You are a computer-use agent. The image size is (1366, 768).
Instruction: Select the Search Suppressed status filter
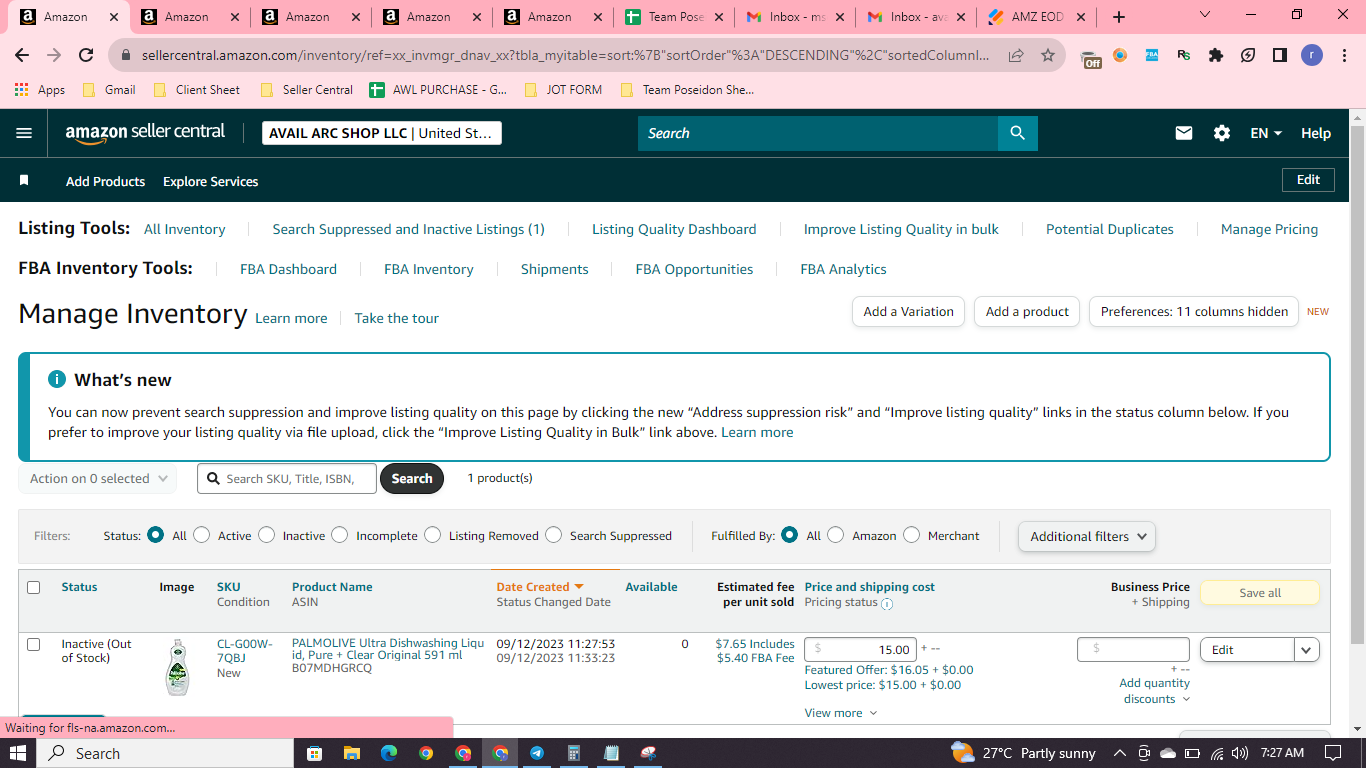tap(553, 535)
